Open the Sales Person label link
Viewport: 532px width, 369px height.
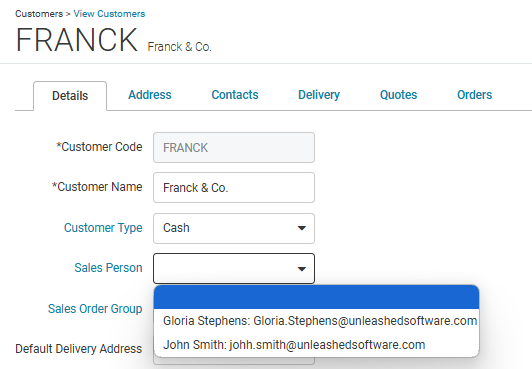[108, 268]
